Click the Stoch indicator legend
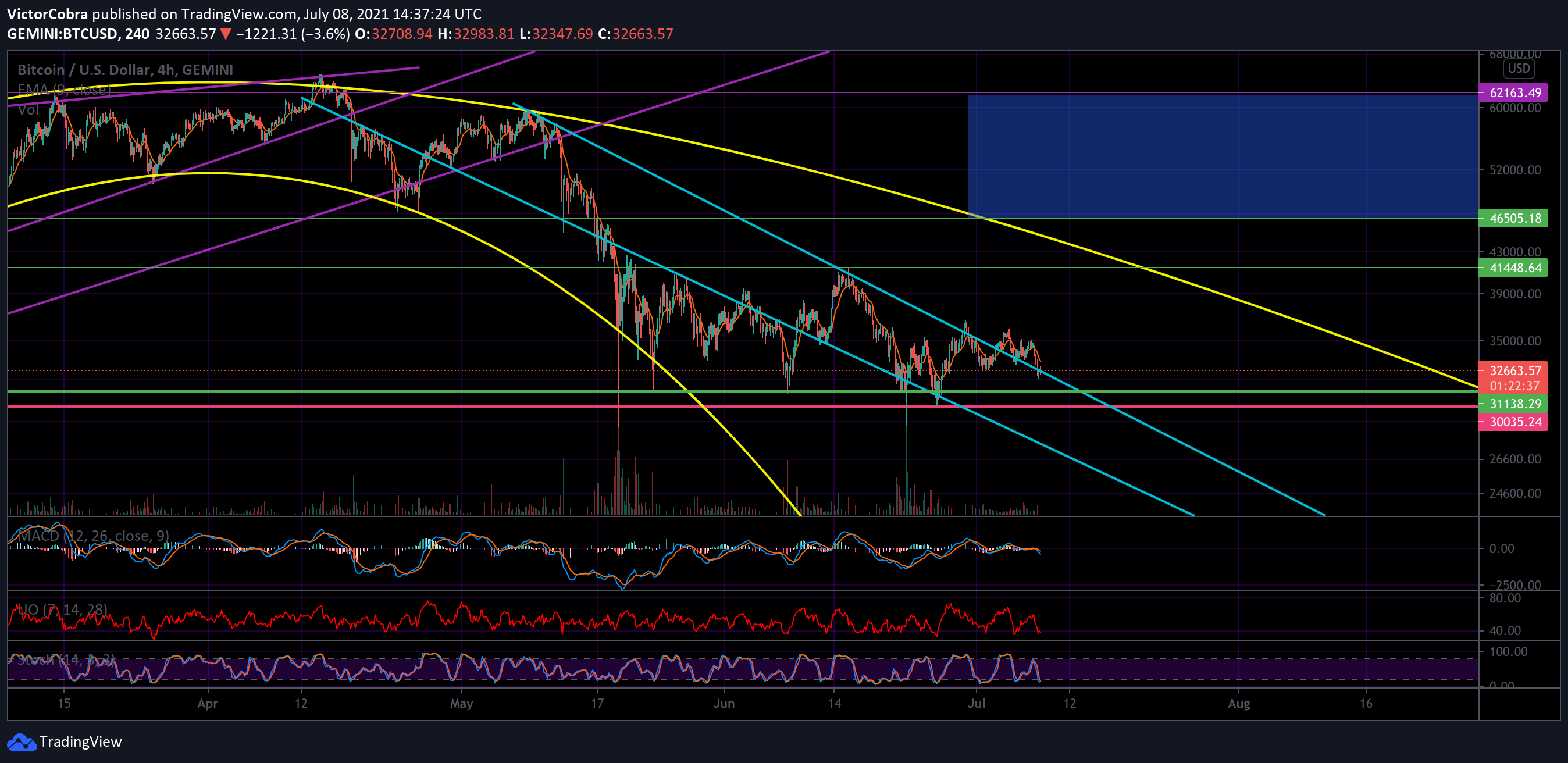 click(x=66, y=659)
